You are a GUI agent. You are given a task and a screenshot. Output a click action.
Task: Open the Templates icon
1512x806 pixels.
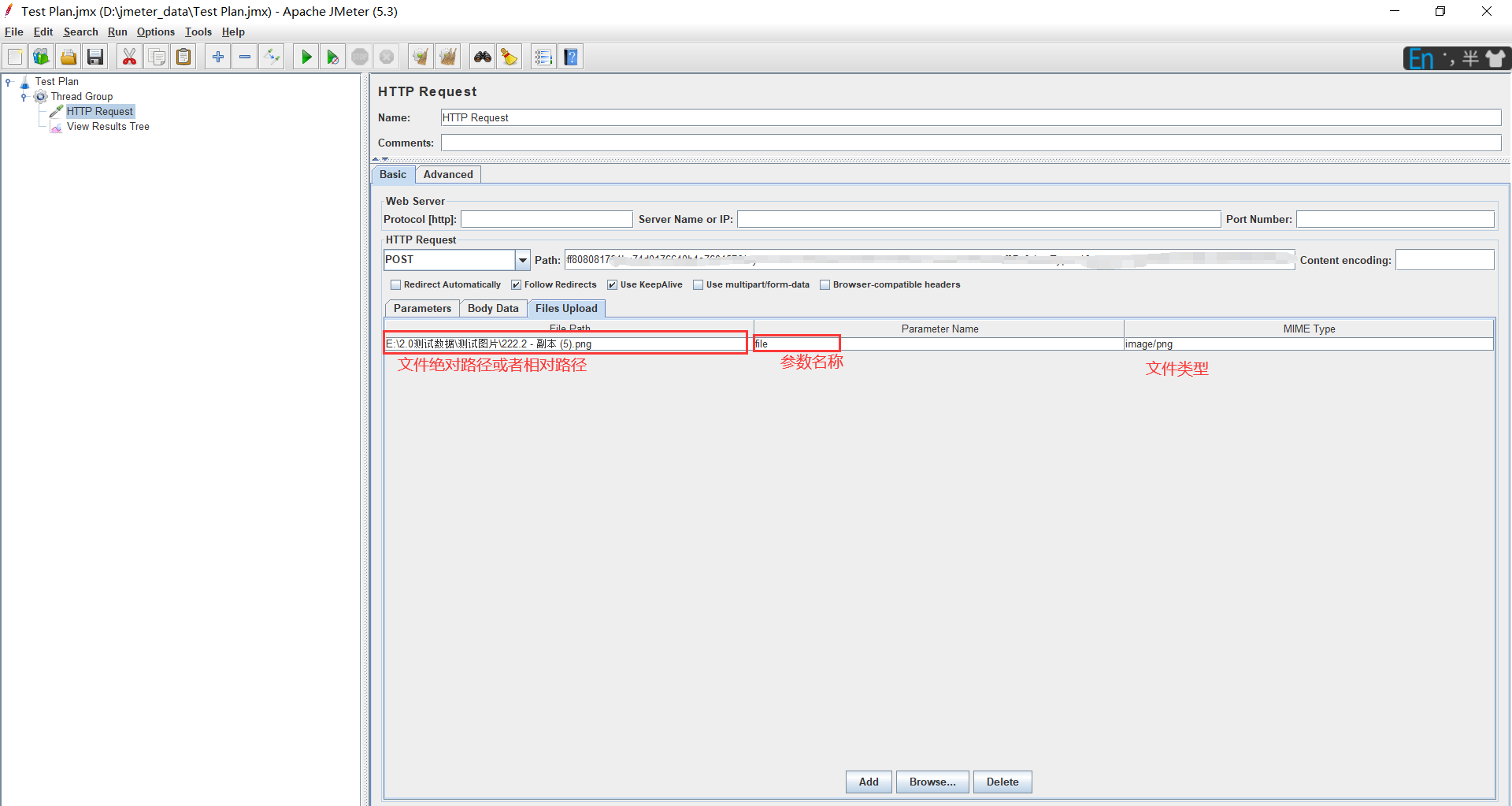point(41,57)
